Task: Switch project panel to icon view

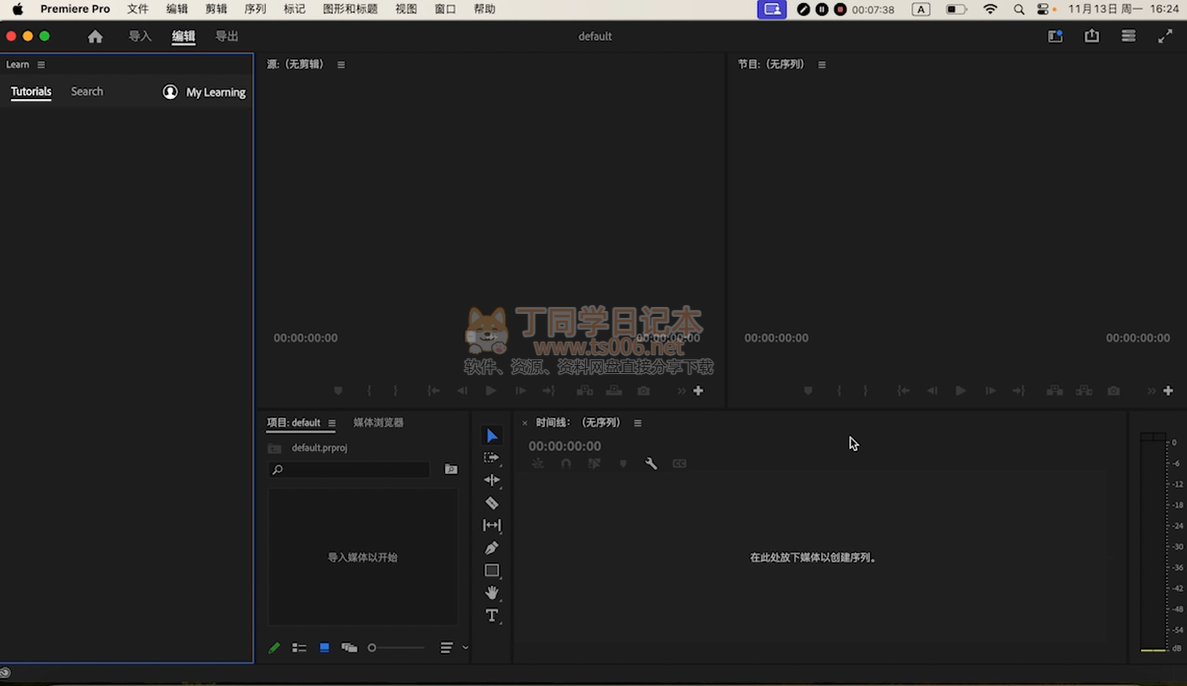Action: tap(324, 648)
